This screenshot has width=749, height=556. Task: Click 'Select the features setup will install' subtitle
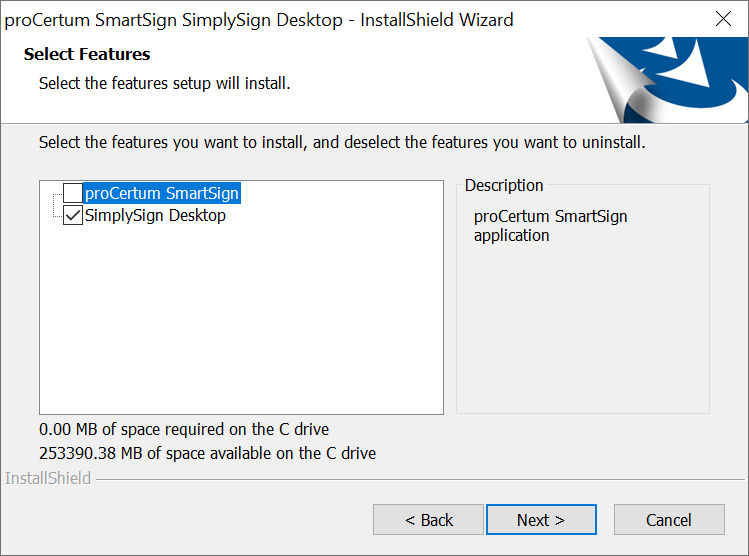(x=165, y=83)
